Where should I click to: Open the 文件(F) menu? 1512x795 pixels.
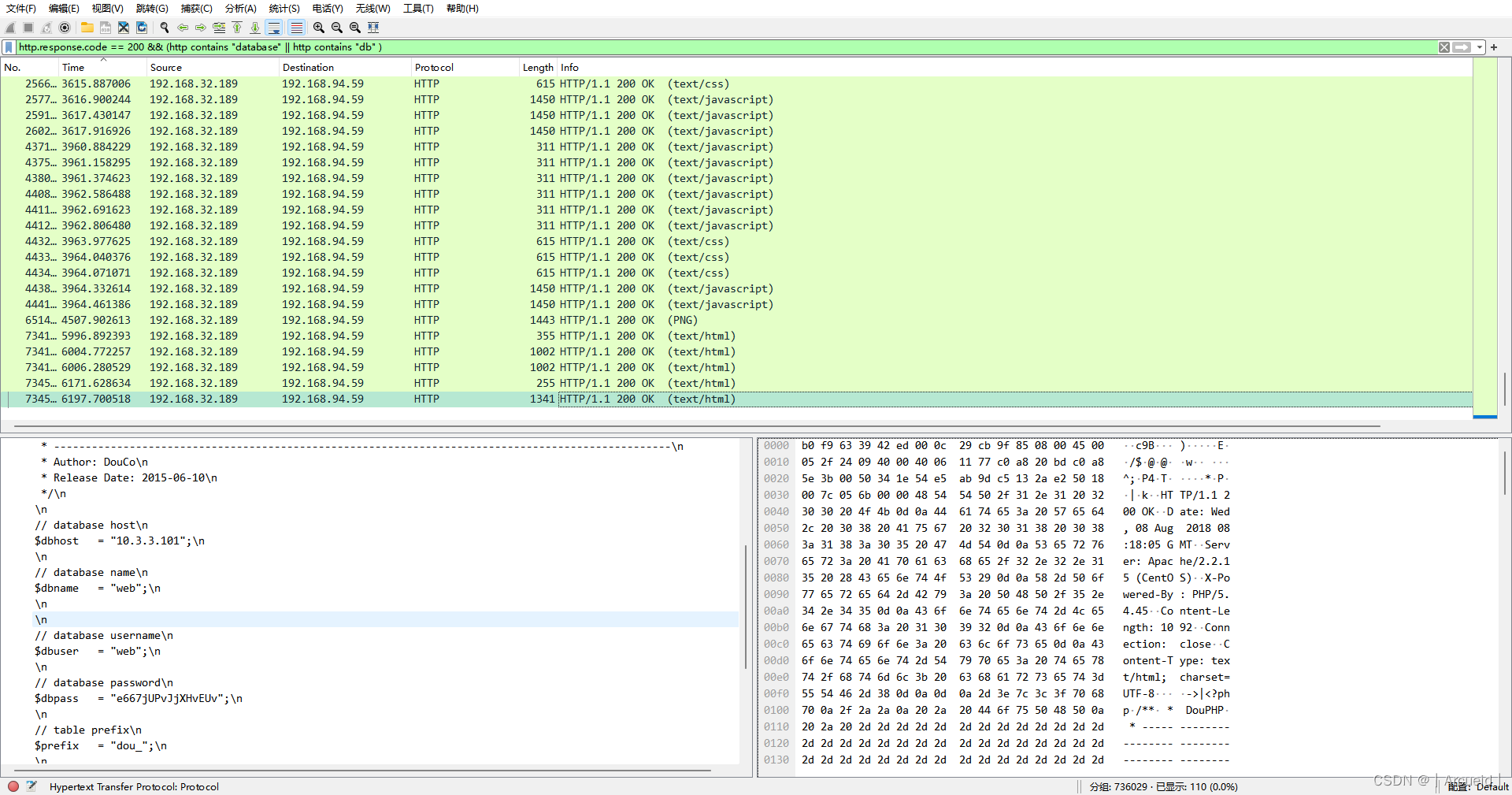21,9
